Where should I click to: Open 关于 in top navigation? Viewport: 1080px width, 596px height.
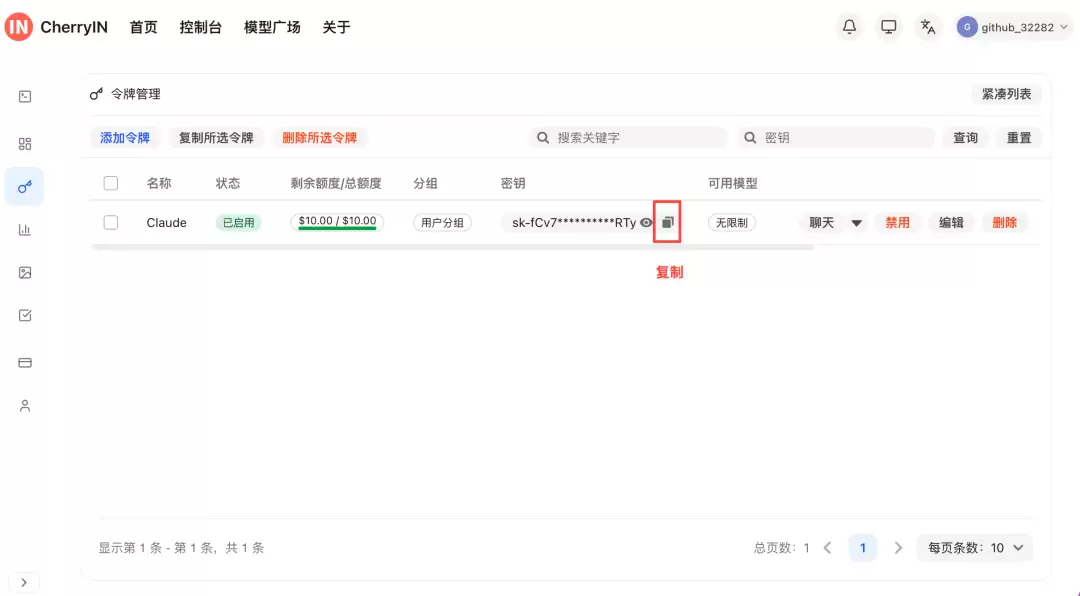(336, 27)
